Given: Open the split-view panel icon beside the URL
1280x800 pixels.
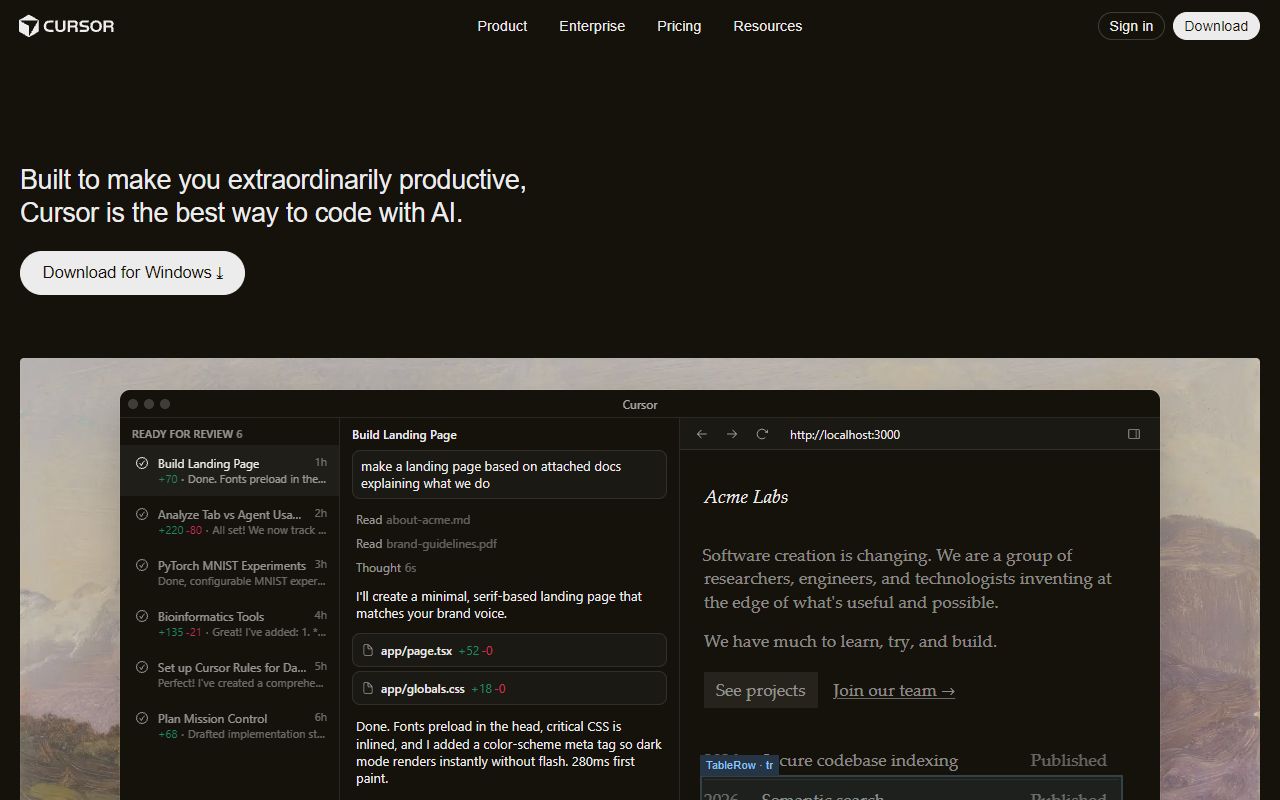Looking at the screenshot, I should [1134, 433].
